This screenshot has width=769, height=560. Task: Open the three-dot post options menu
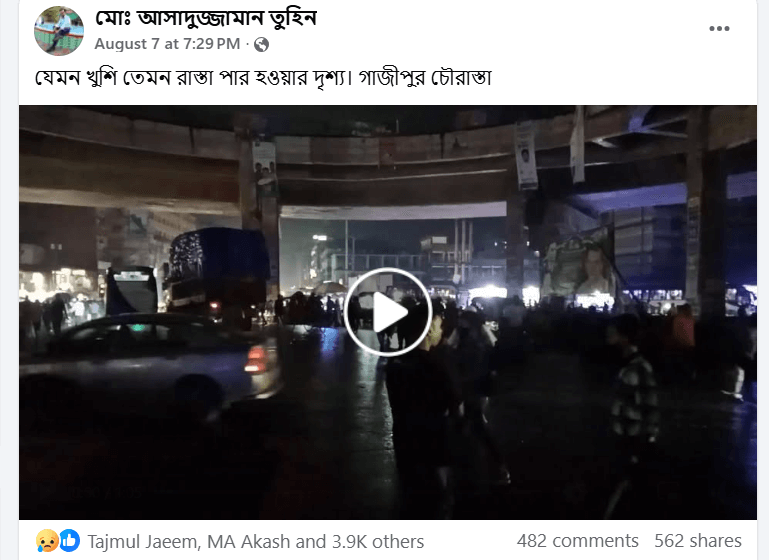tap(719, 28)
